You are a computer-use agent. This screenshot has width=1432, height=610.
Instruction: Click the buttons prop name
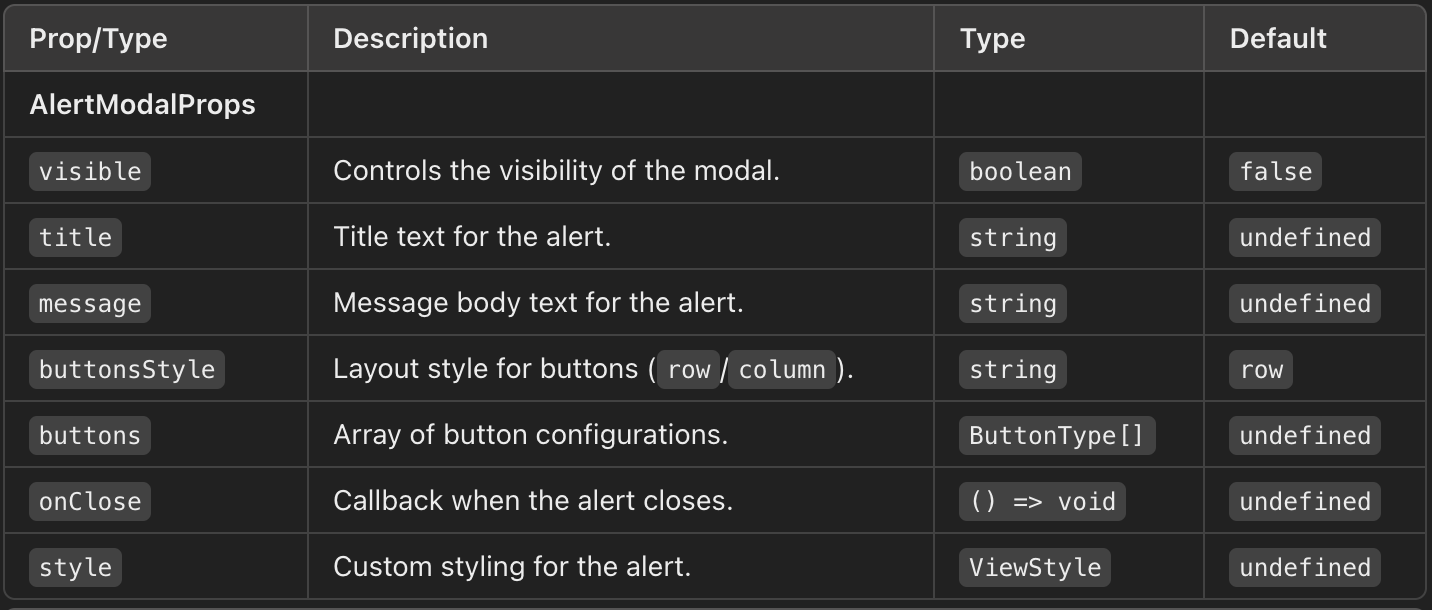coord(90,435)
